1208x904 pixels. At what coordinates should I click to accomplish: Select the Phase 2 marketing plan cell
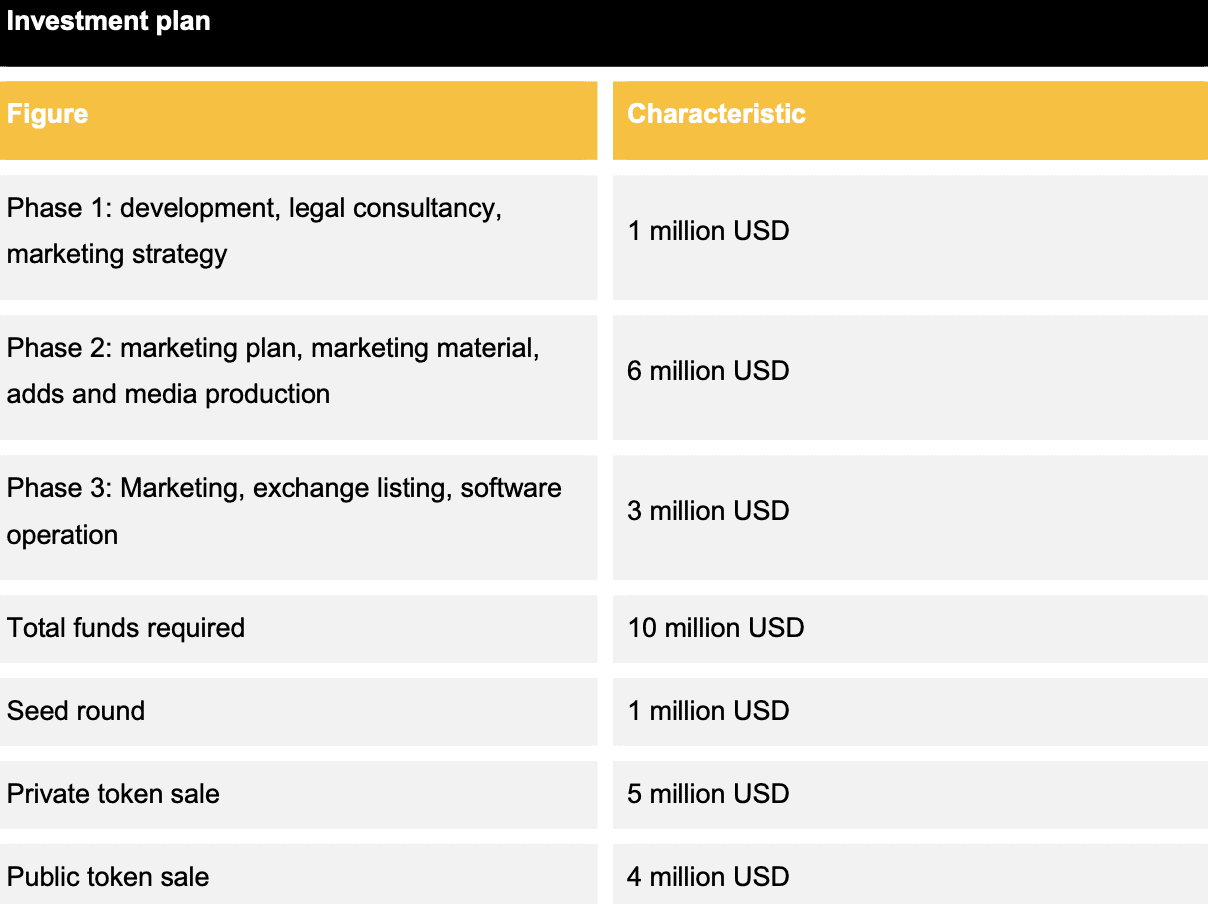[298, 377]
